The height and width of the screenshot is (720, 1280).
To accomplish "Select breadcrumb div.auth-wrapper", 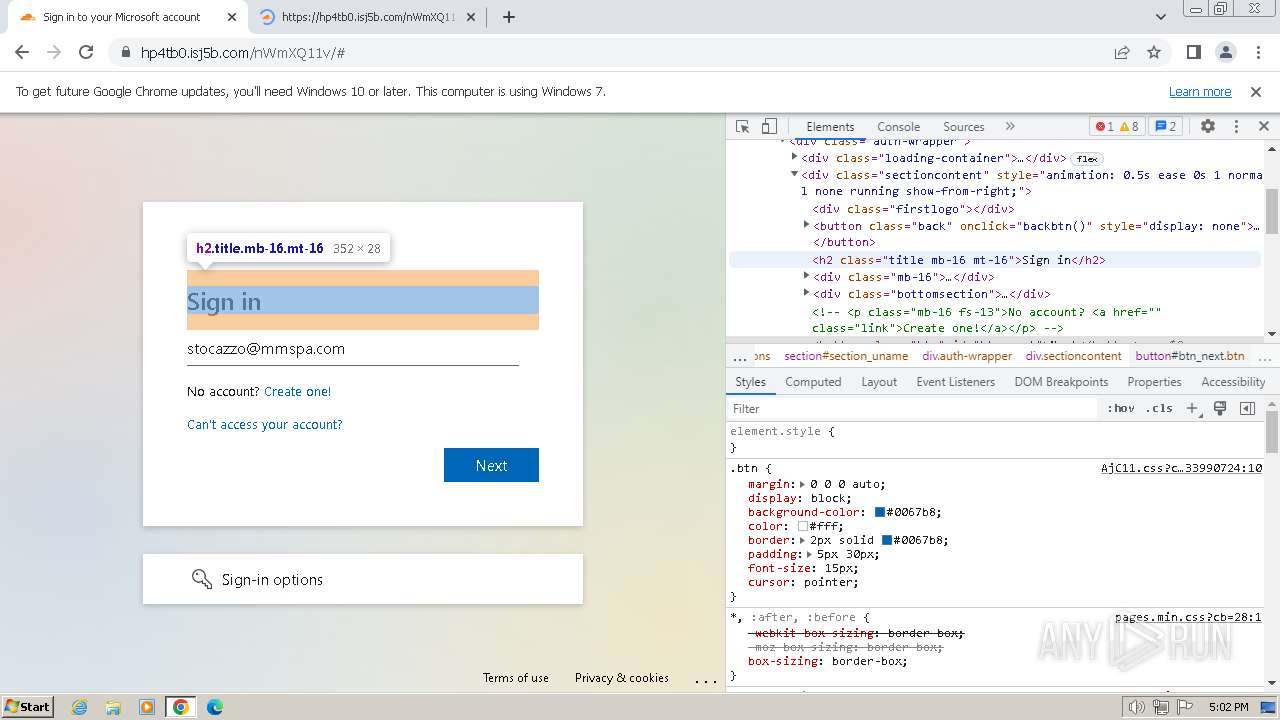I will [x=967, y=356].
